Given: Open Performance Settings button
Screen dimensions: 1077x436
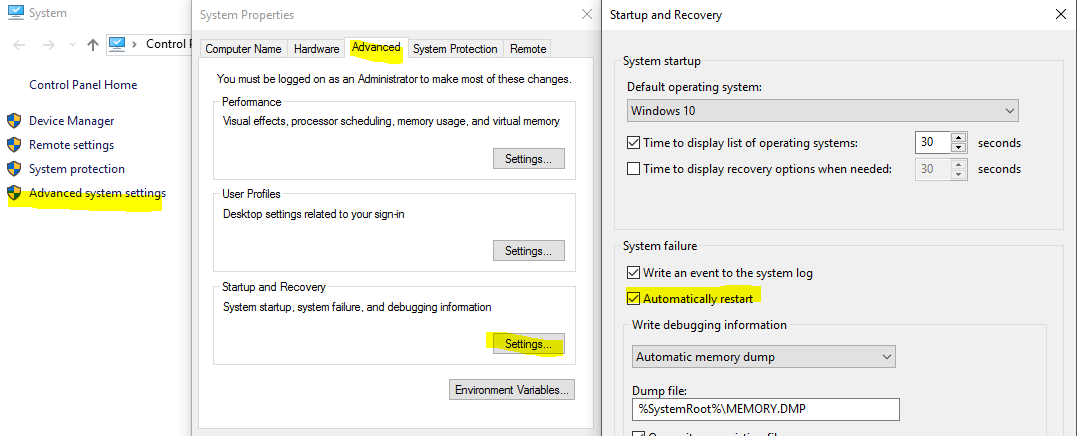Looking at the screenshot, I should (528, 158).
